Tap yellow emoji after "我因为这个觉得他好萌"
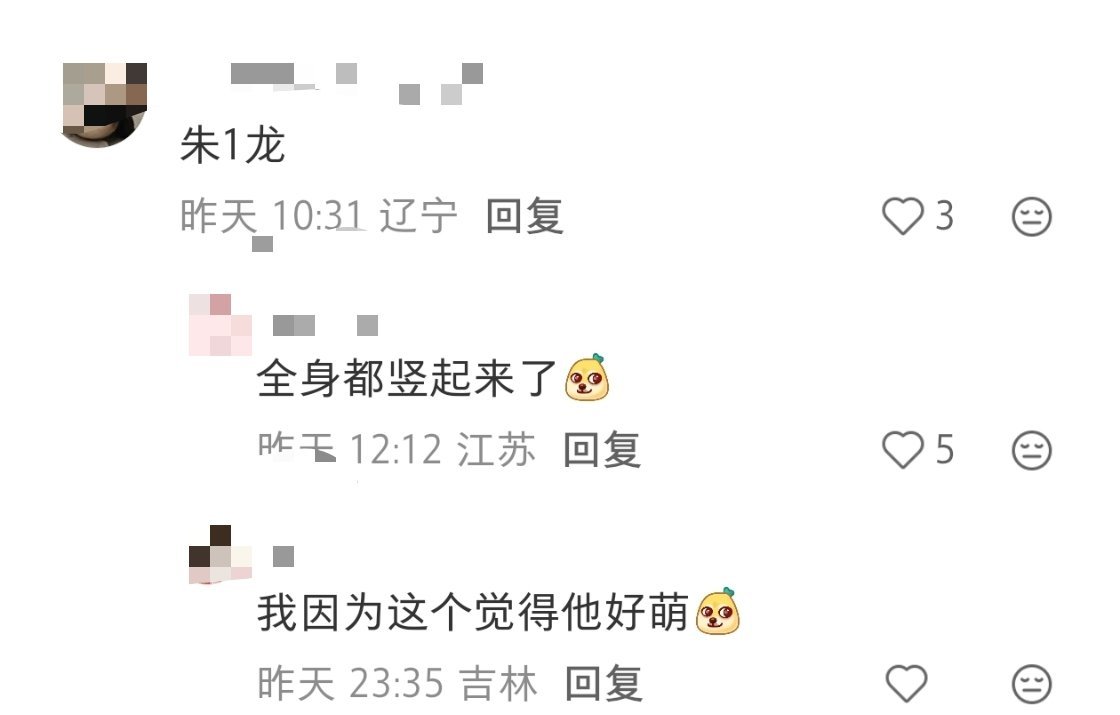 [x=717, y=611]
